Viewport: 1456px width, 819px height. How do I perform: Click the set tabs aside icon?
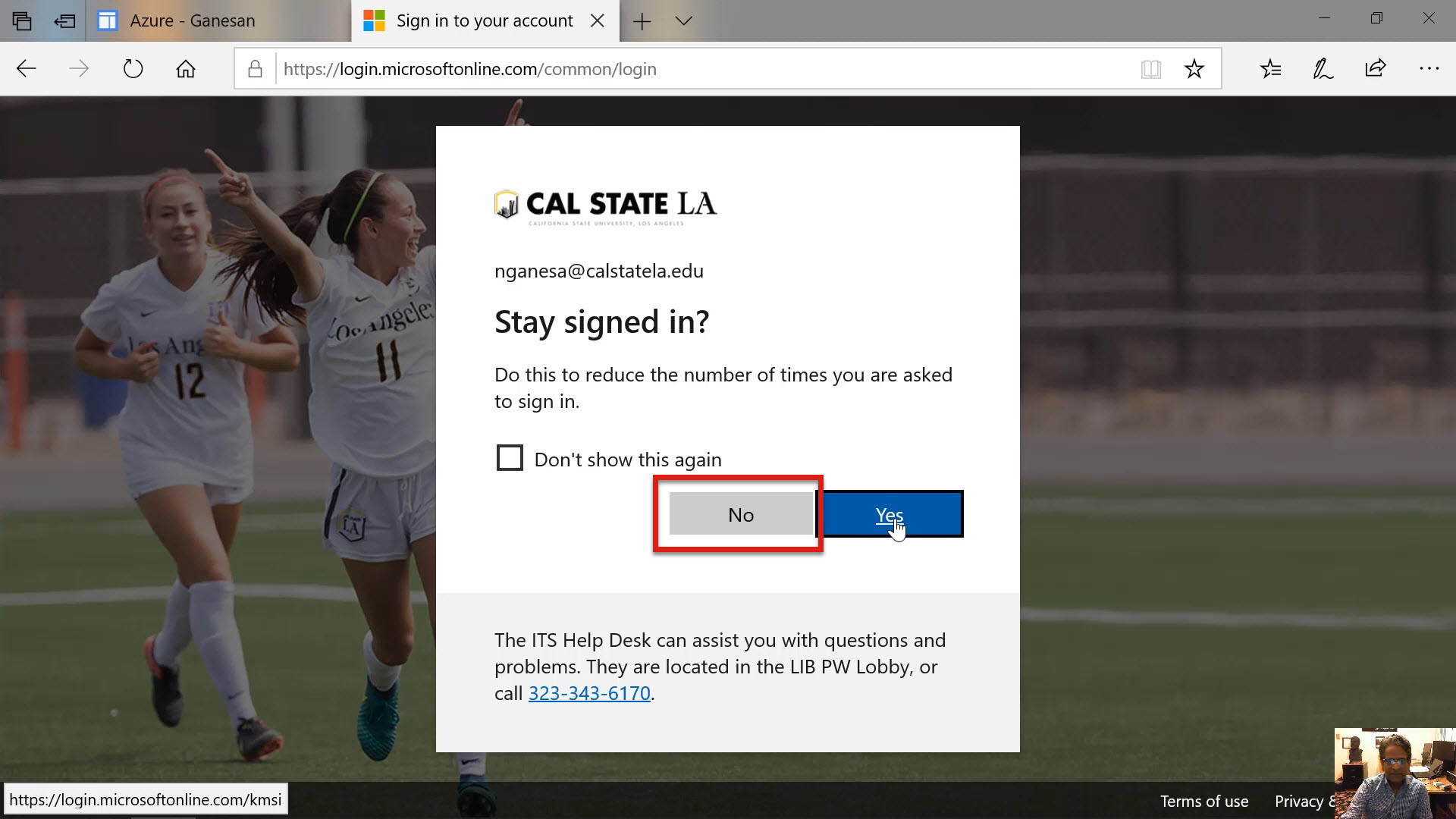(x=65, y=20)
